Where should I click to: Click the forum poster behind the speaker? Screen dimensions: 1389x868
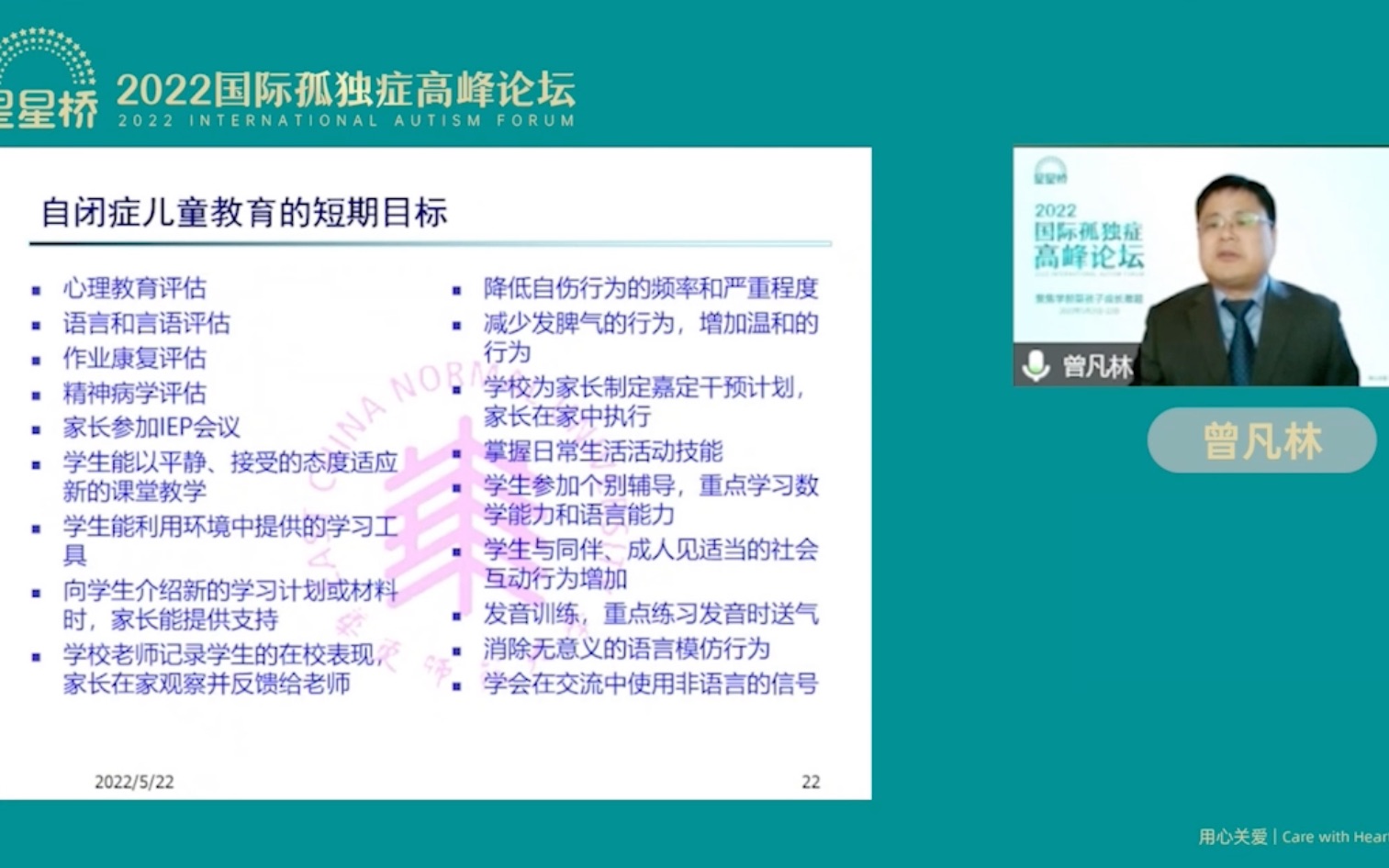point(1089,239)
